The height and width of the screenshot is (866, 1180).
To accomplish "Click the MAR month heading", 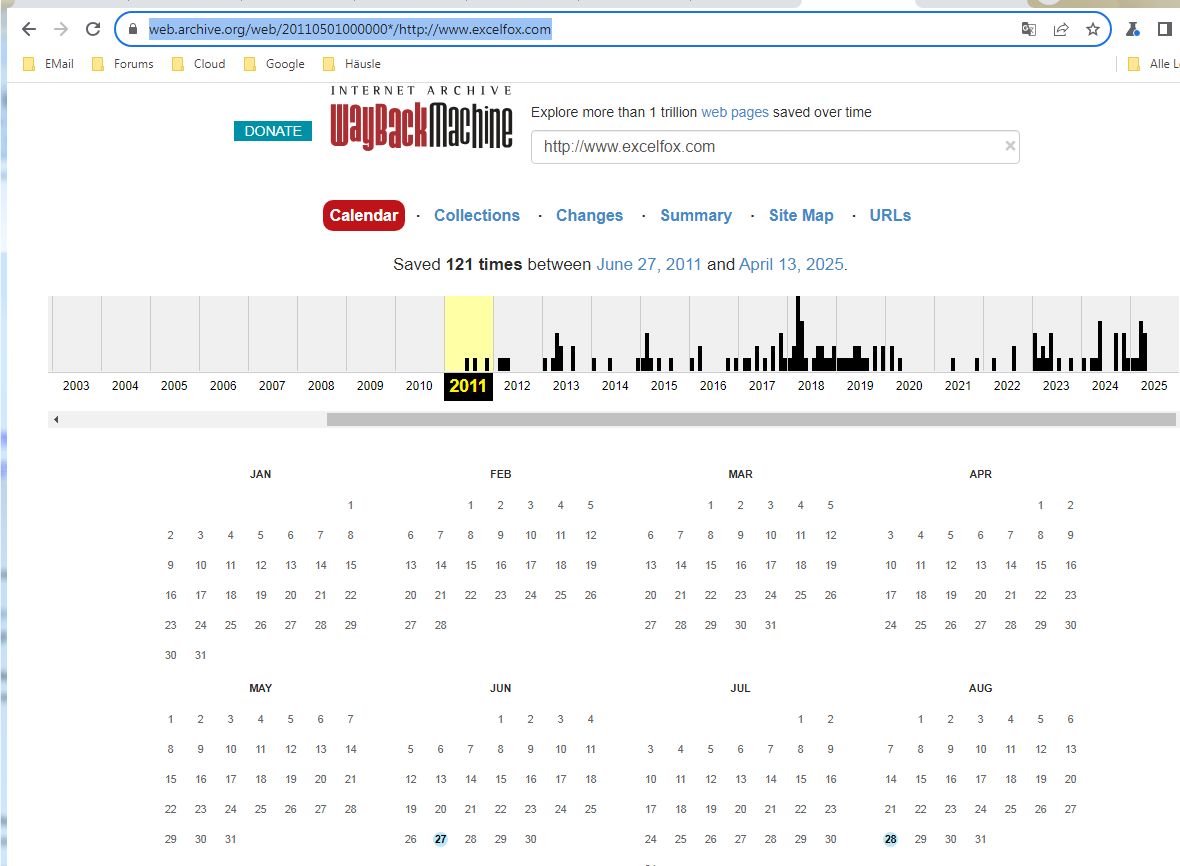I will pyautogui.click(x=741, y=474).
